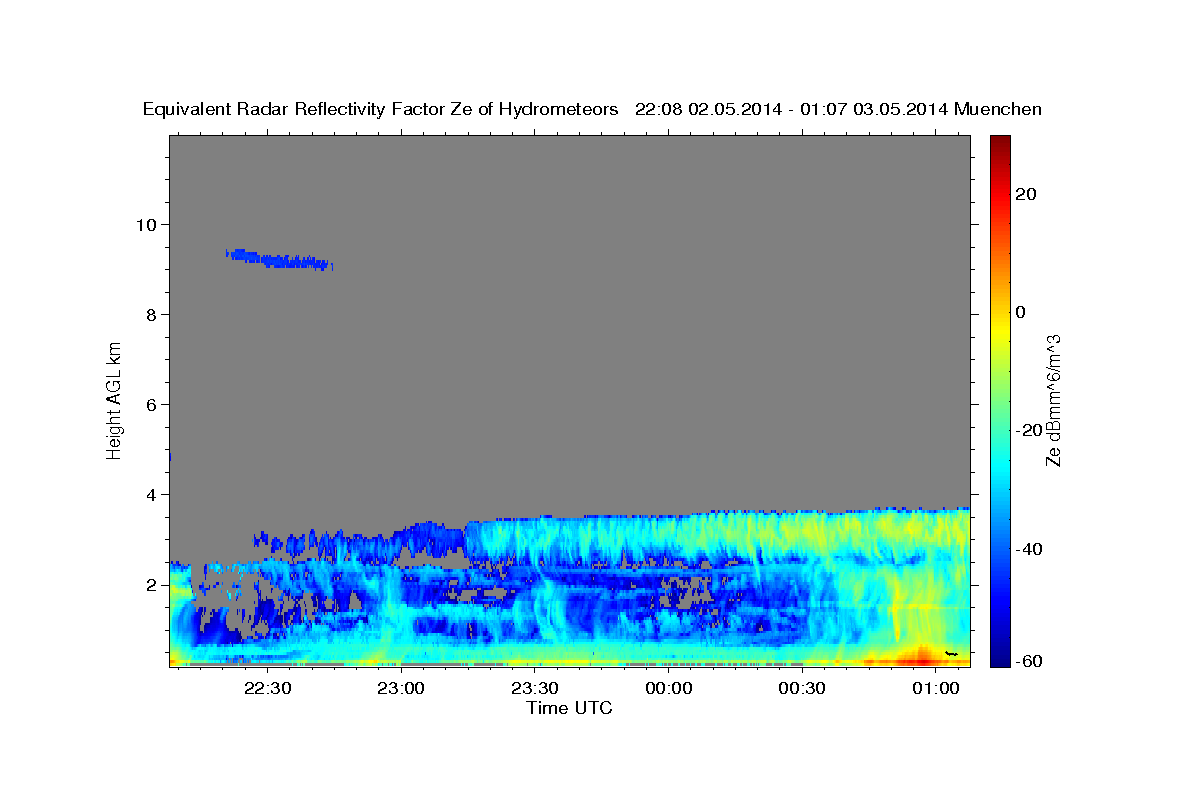Click the colorbar value label 20
Image resolution: width=1200 pixels, height=800 pixels.
point(1026,194)
